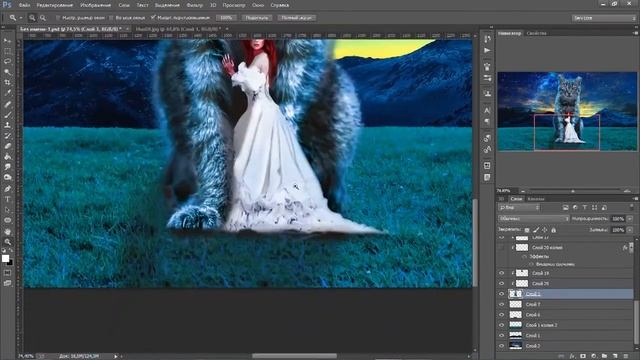Select the Dodge tool

7,178
